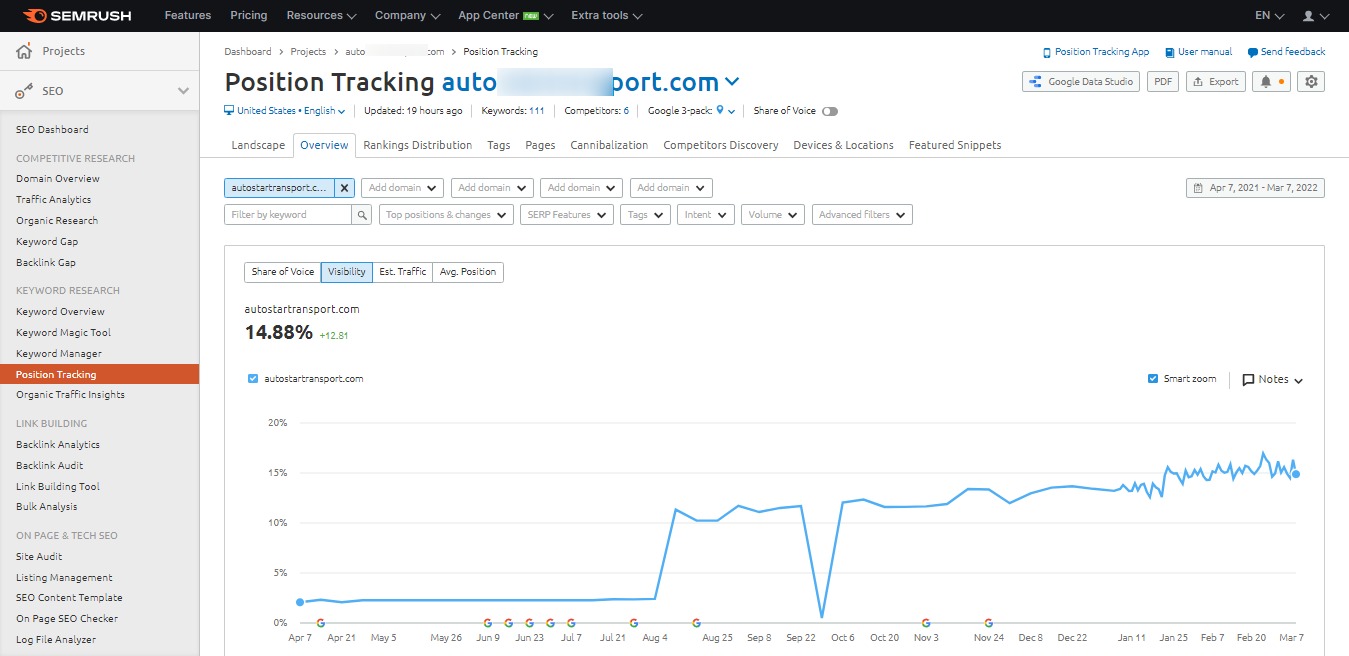Switch to the Pages tab
The width and height of the screenshot is (1349, 656).
tap(540, 145)
